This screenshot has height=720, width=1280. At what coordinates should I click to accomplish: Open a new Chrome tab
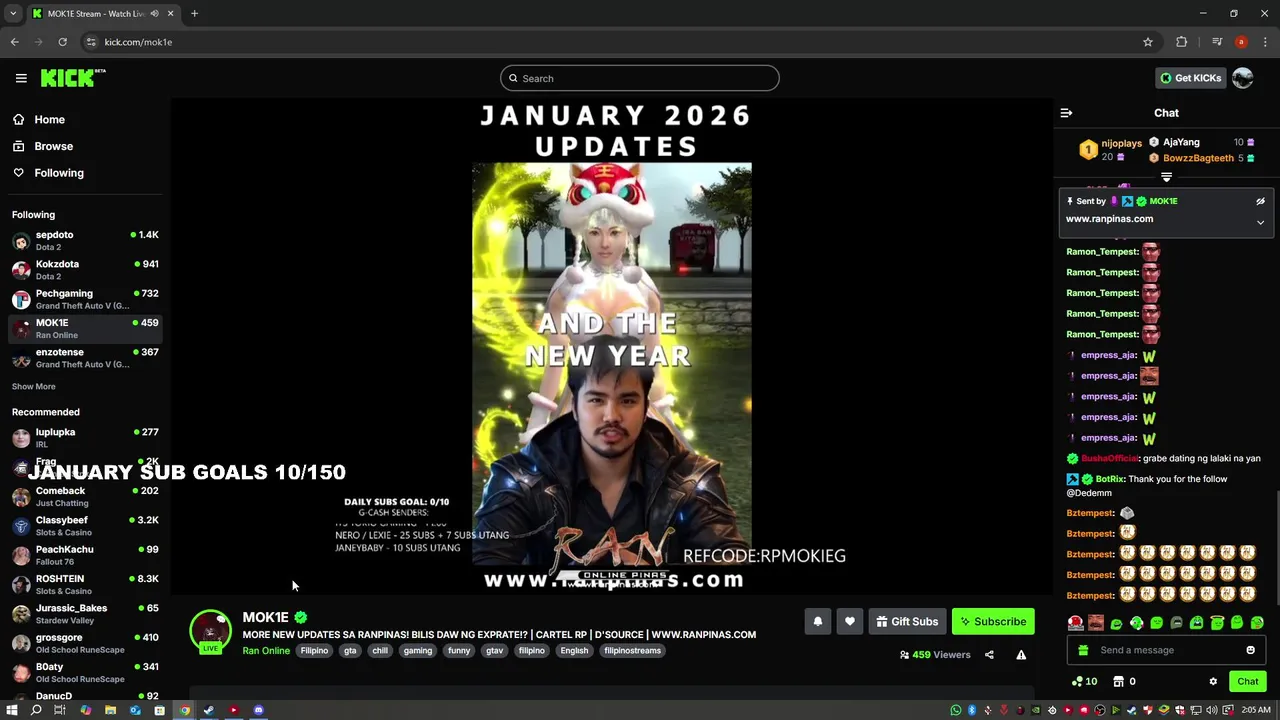[195, 14]
